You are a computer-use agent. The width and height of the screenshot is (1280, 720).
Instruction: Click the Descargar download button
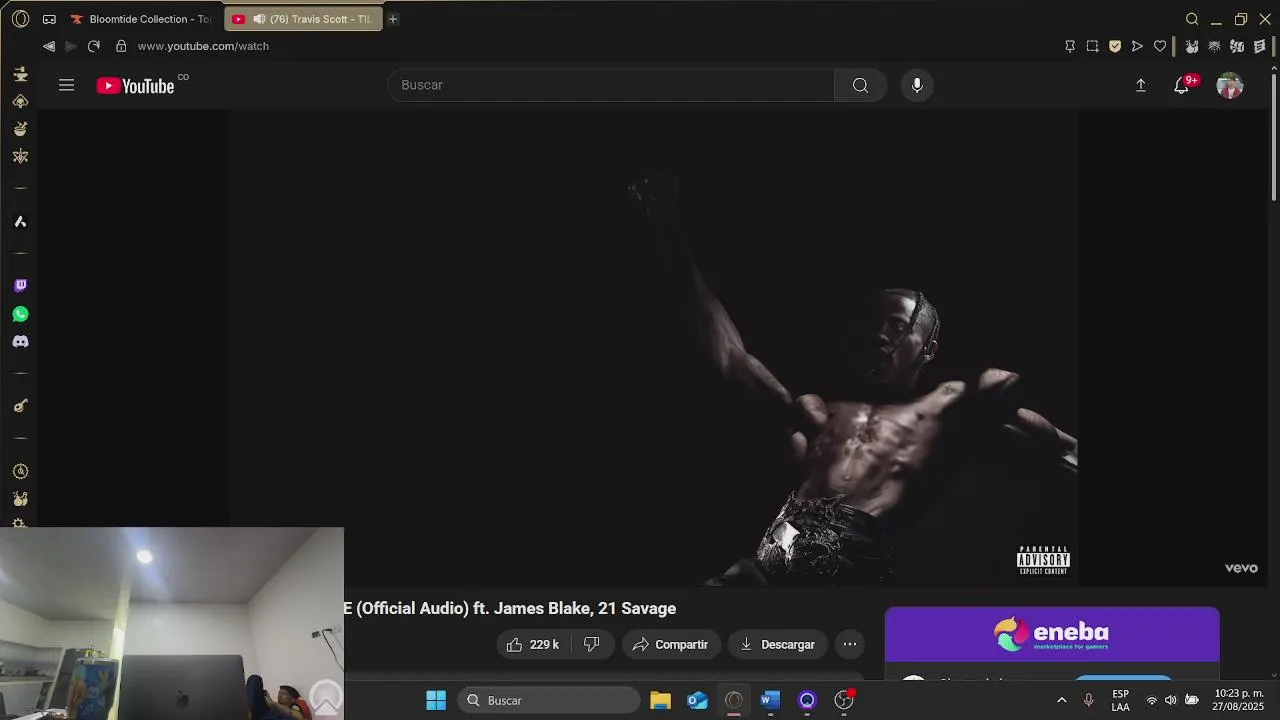tap(778, 644)
